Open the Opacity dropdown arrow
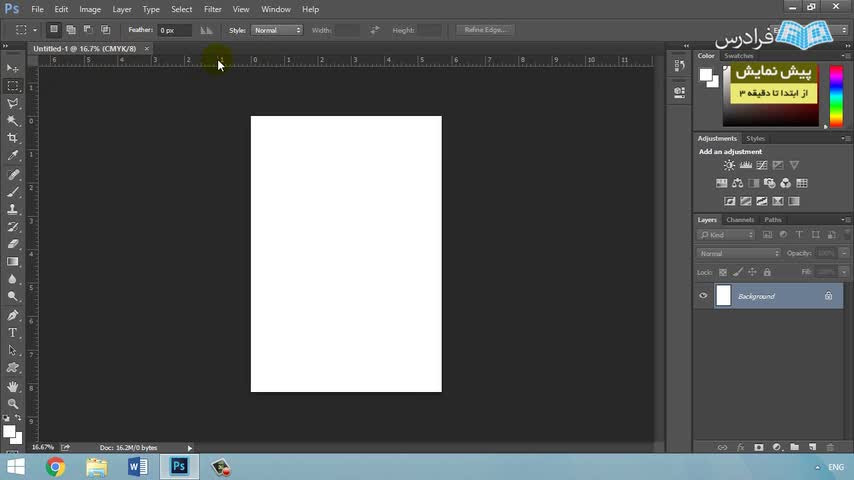This screenshot has height=480, width=854. click(x=844, y=253)
